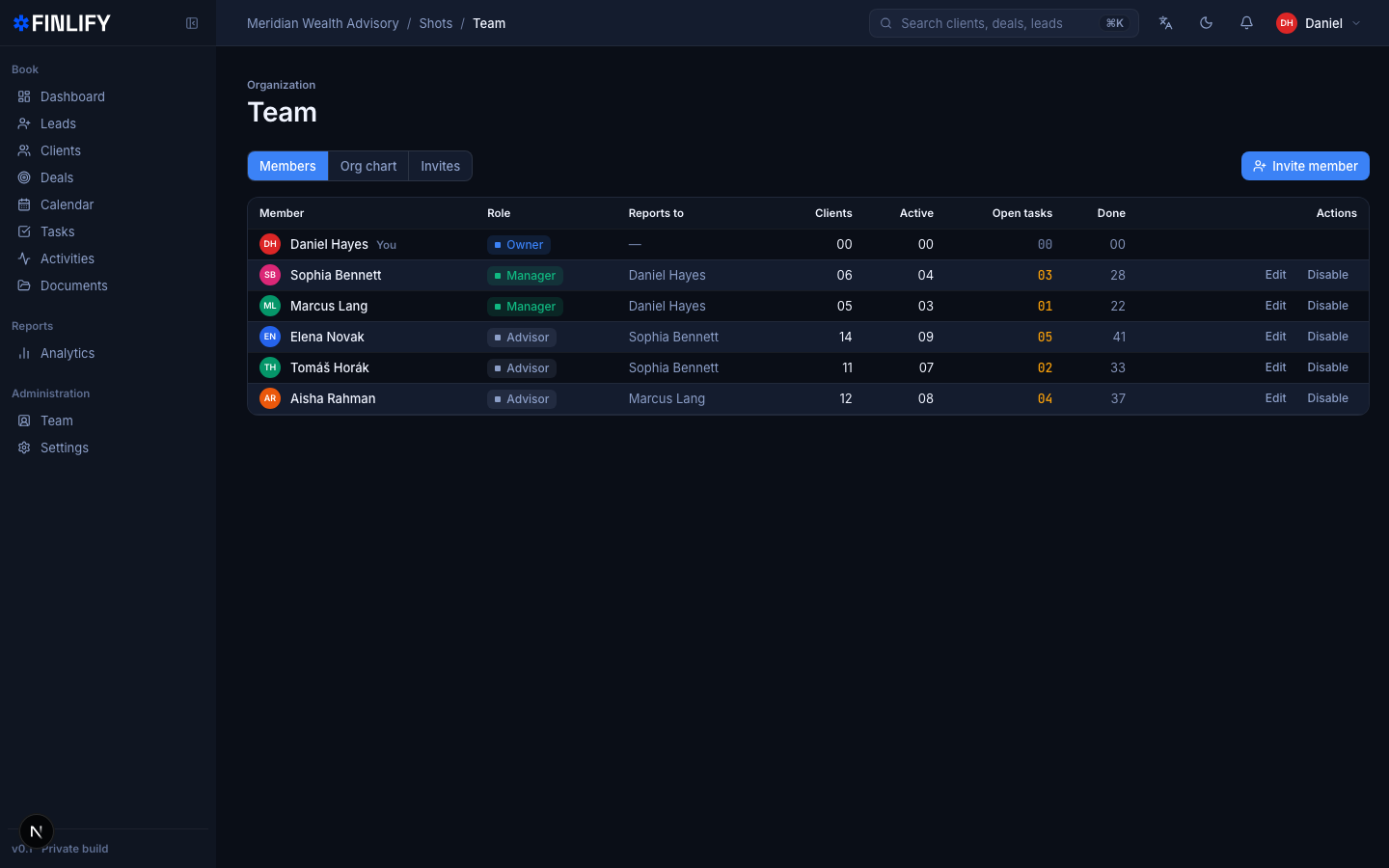The image size is (1389, 868).
Task: Click the Invite member button
Action: click(1305, 166)
